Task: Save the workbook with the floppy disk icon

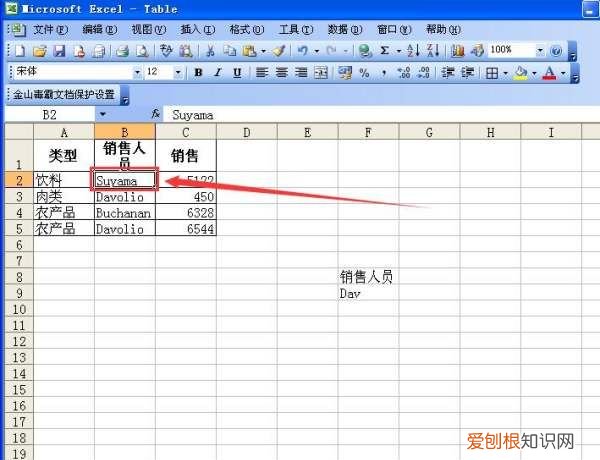Action: pyautogui.click(x=59, y=51)
